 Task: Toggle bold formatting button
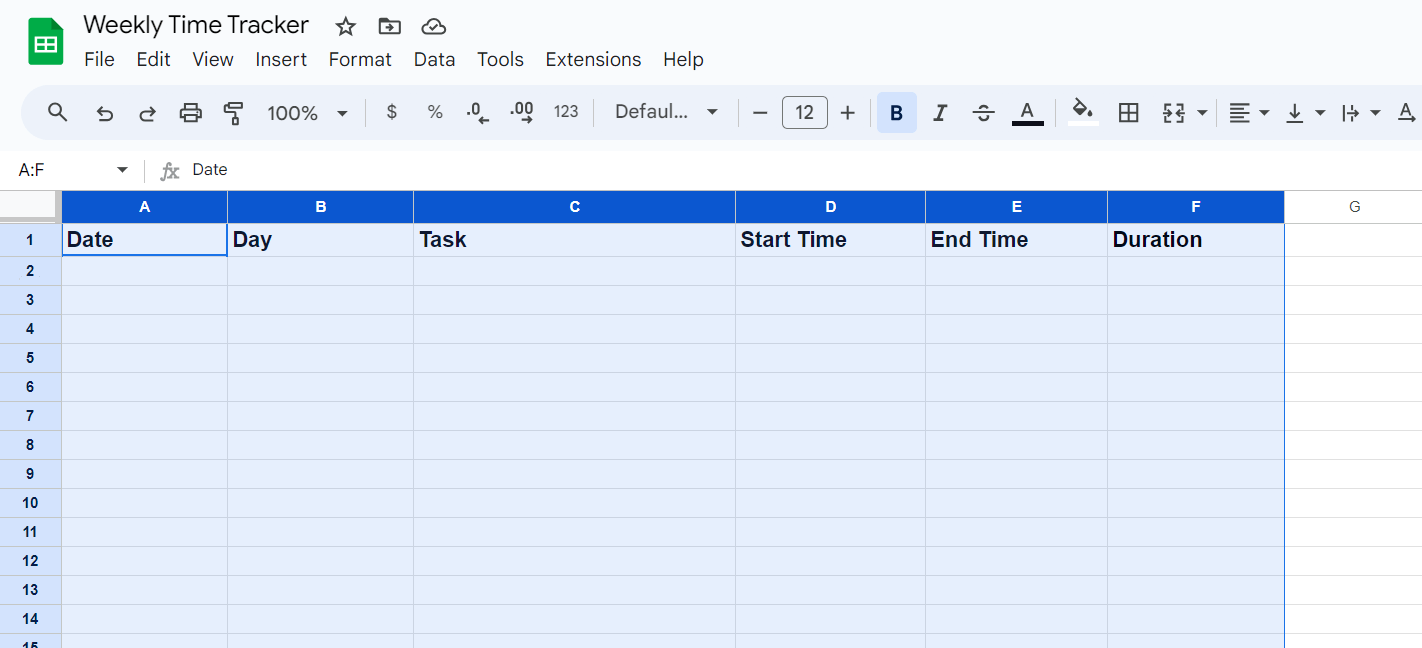click(897, 113)
